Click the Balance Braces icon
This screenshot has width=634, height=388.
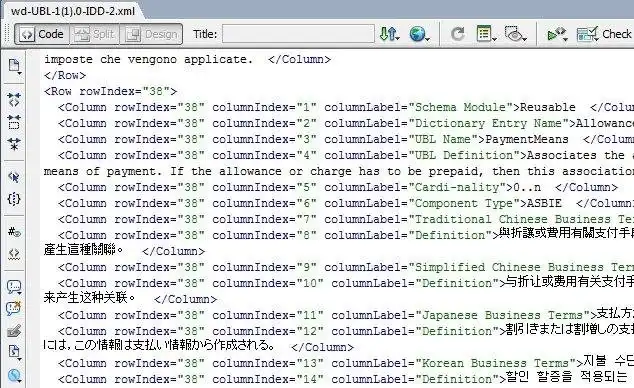pos(14,199)
